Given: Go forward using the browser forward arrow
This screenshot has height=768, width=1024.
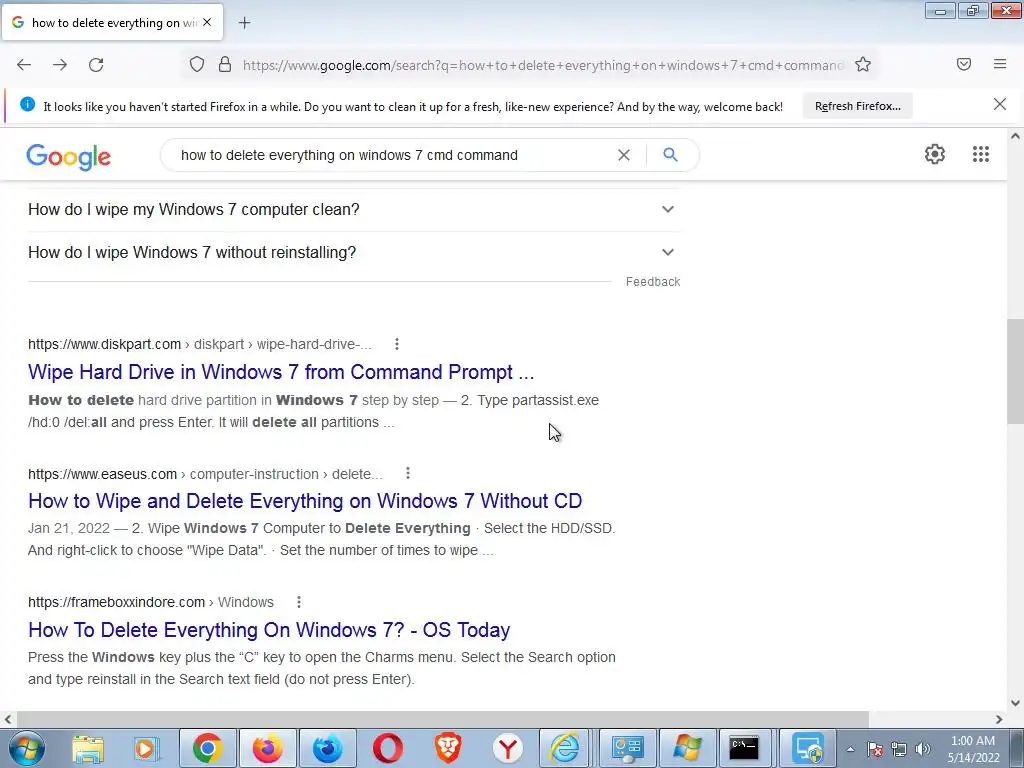Looking at the screenshot, I should point(60,65).
